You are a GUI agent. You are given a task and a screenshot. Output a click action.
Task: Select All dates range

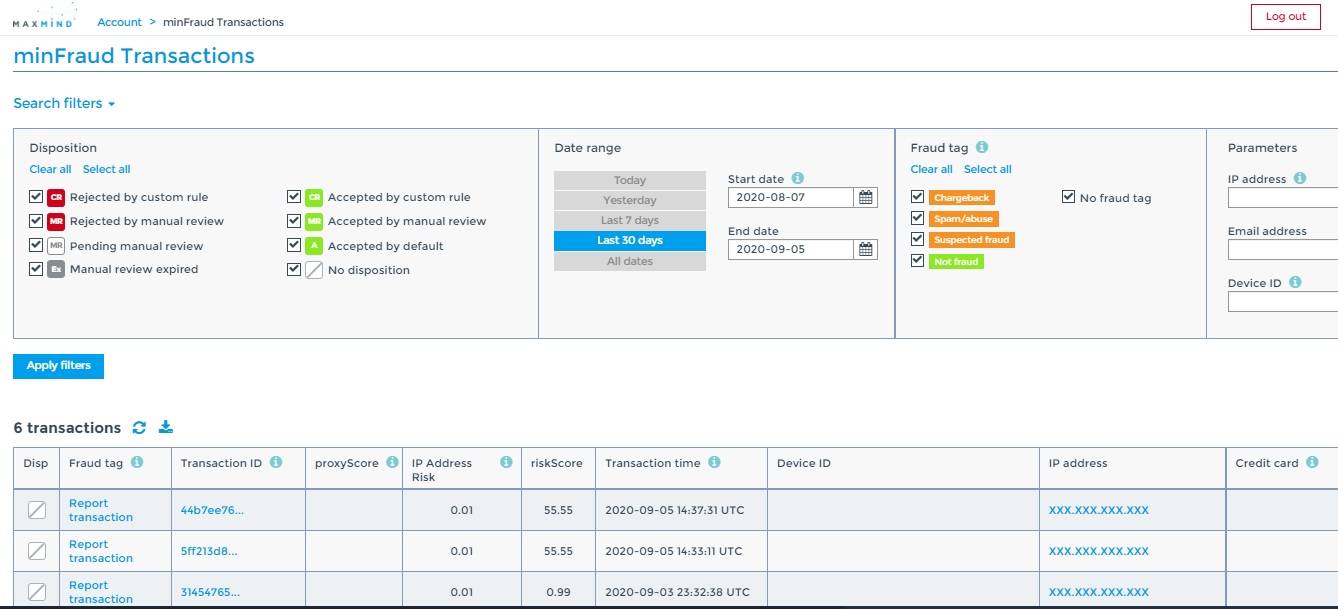pos(630,261)
